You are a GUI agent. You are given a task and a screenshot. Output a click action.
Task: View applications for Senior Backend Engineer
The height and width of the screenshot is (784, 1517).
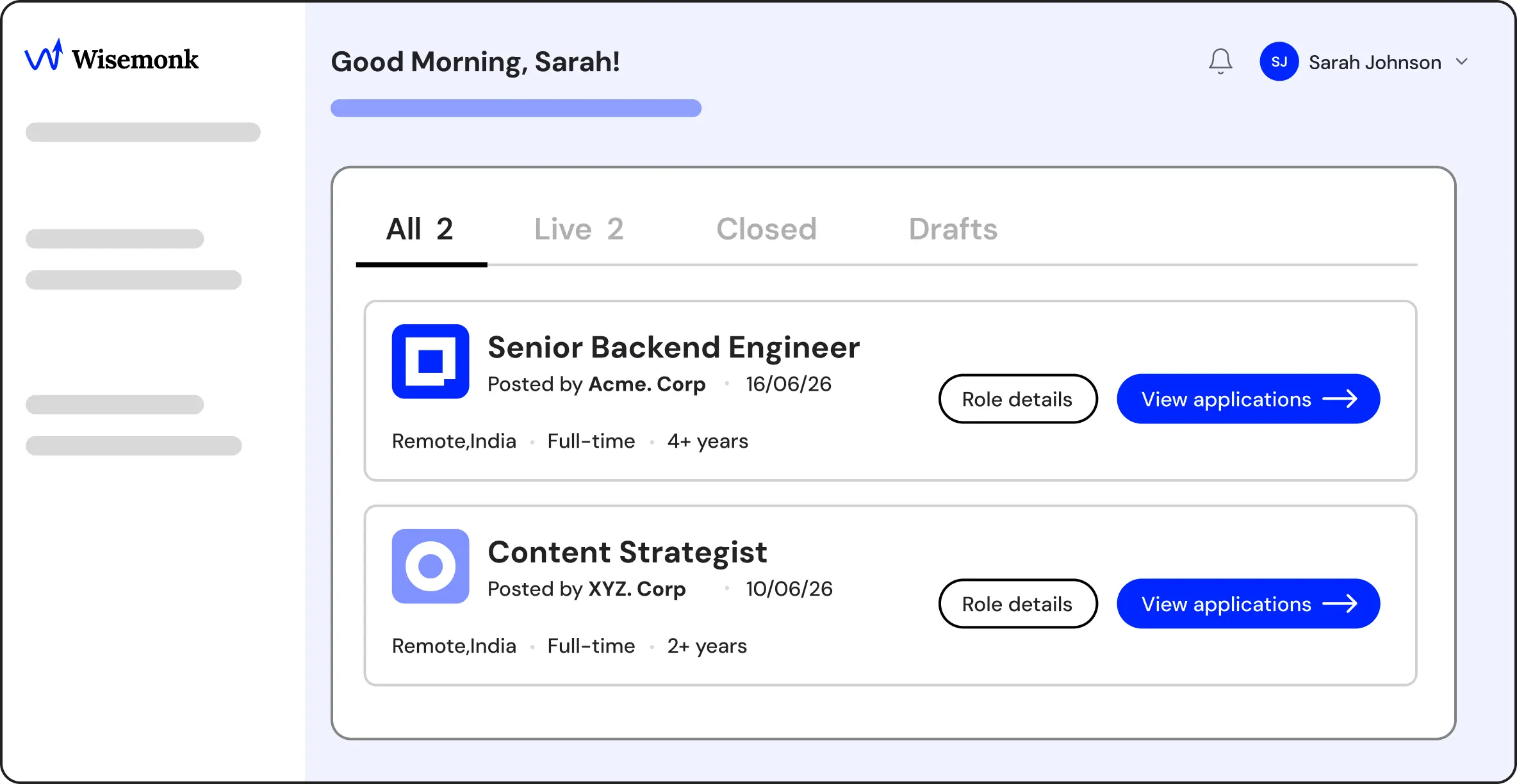(x=1248, y=399)
